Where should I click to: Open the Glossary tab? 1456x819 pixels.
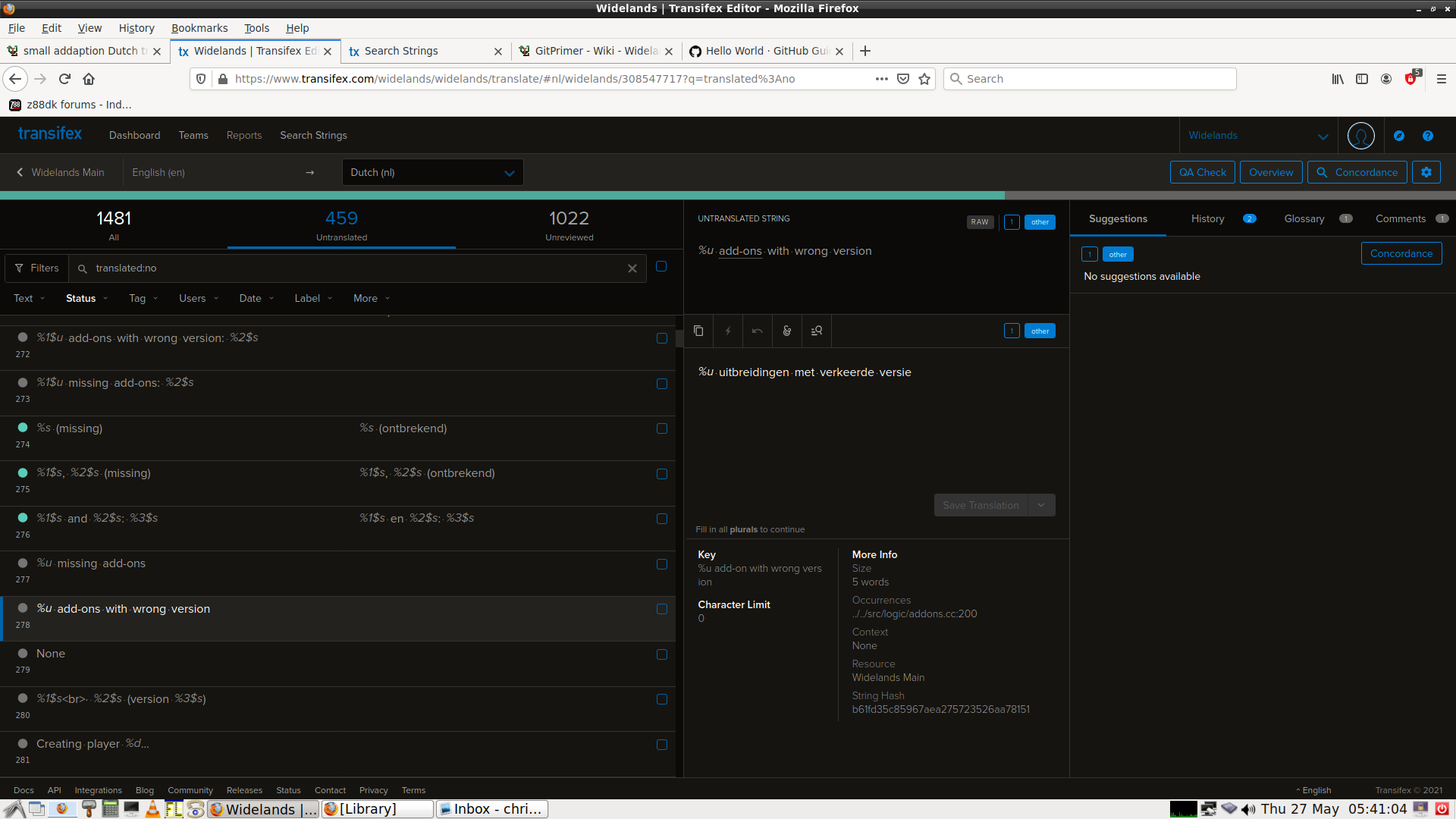(x=1304, y=219)
